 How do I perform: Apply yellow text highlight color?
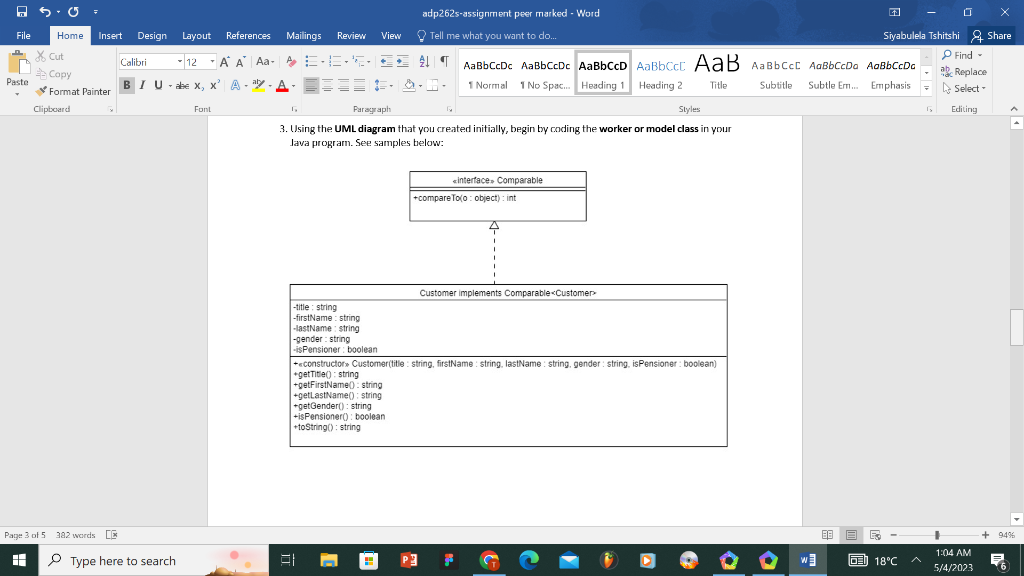259,86
